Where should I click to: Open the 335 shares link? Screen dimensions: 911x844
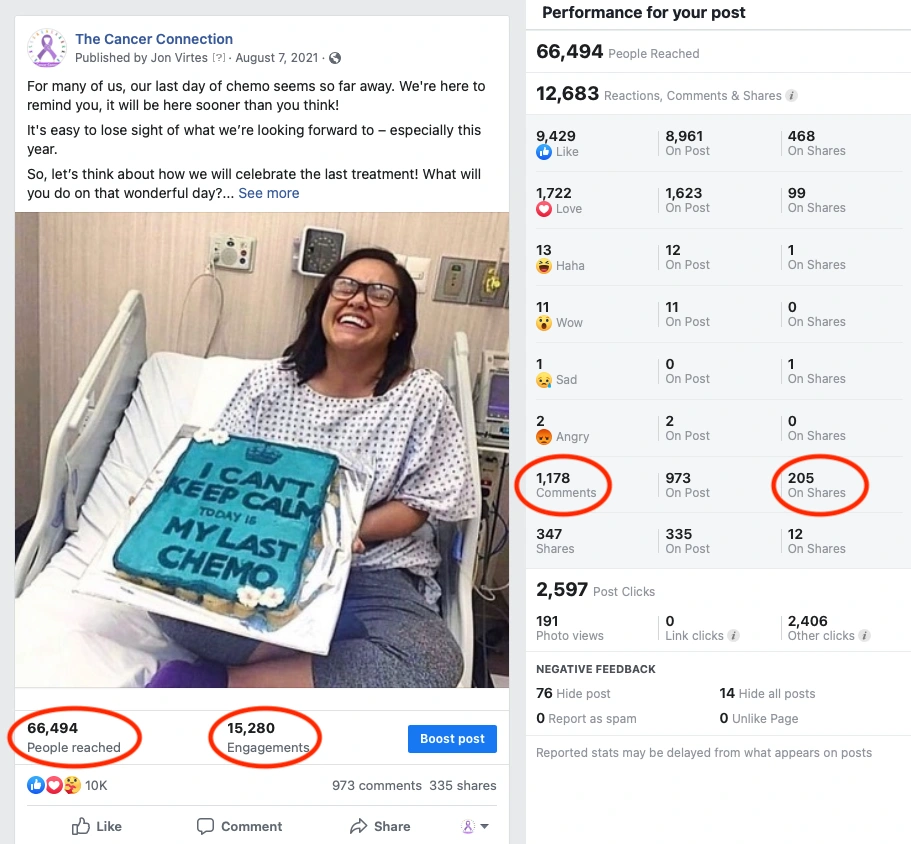point(463,786)
